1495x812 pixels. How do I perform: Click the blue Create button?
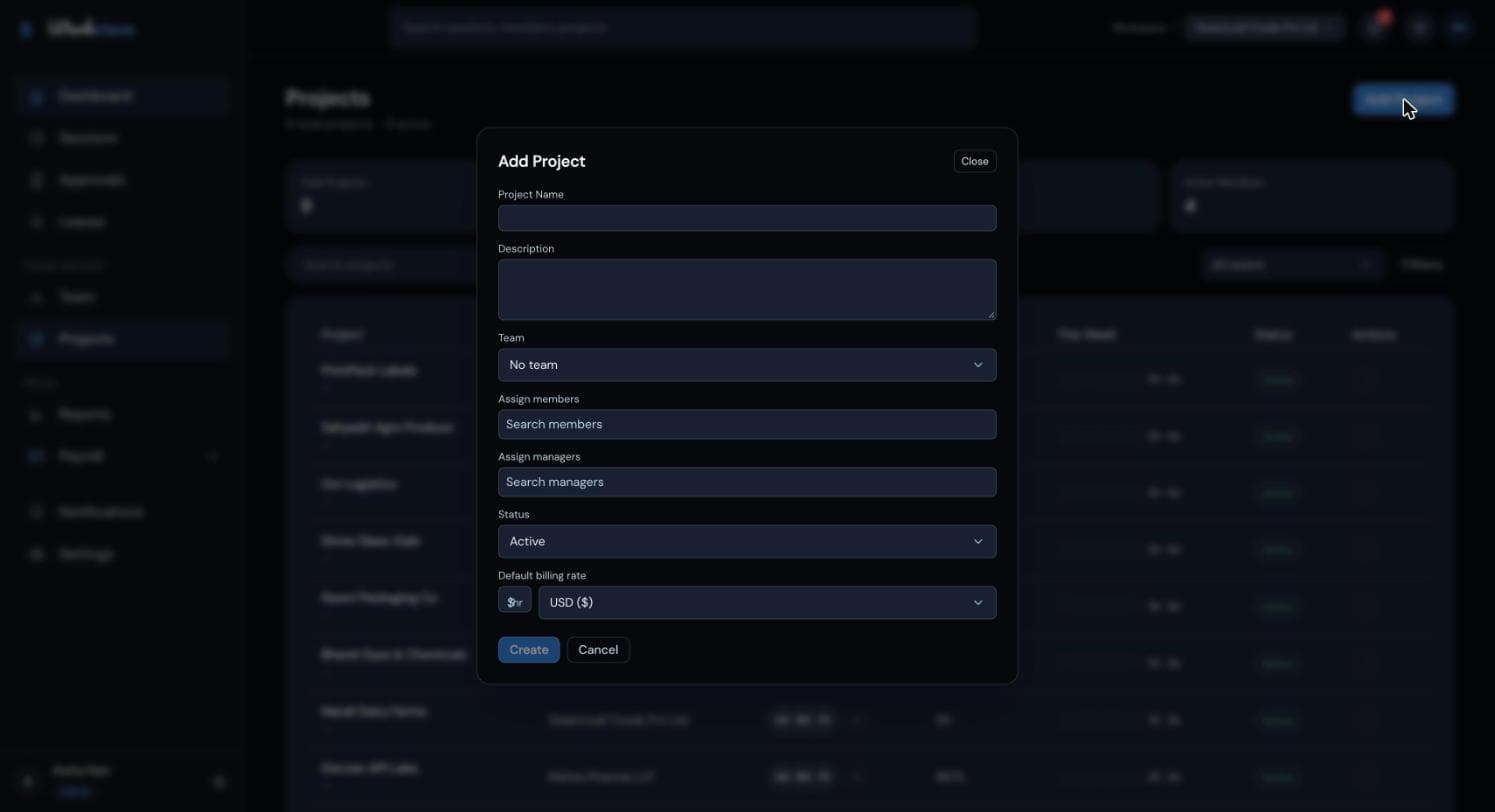(529, 650)
